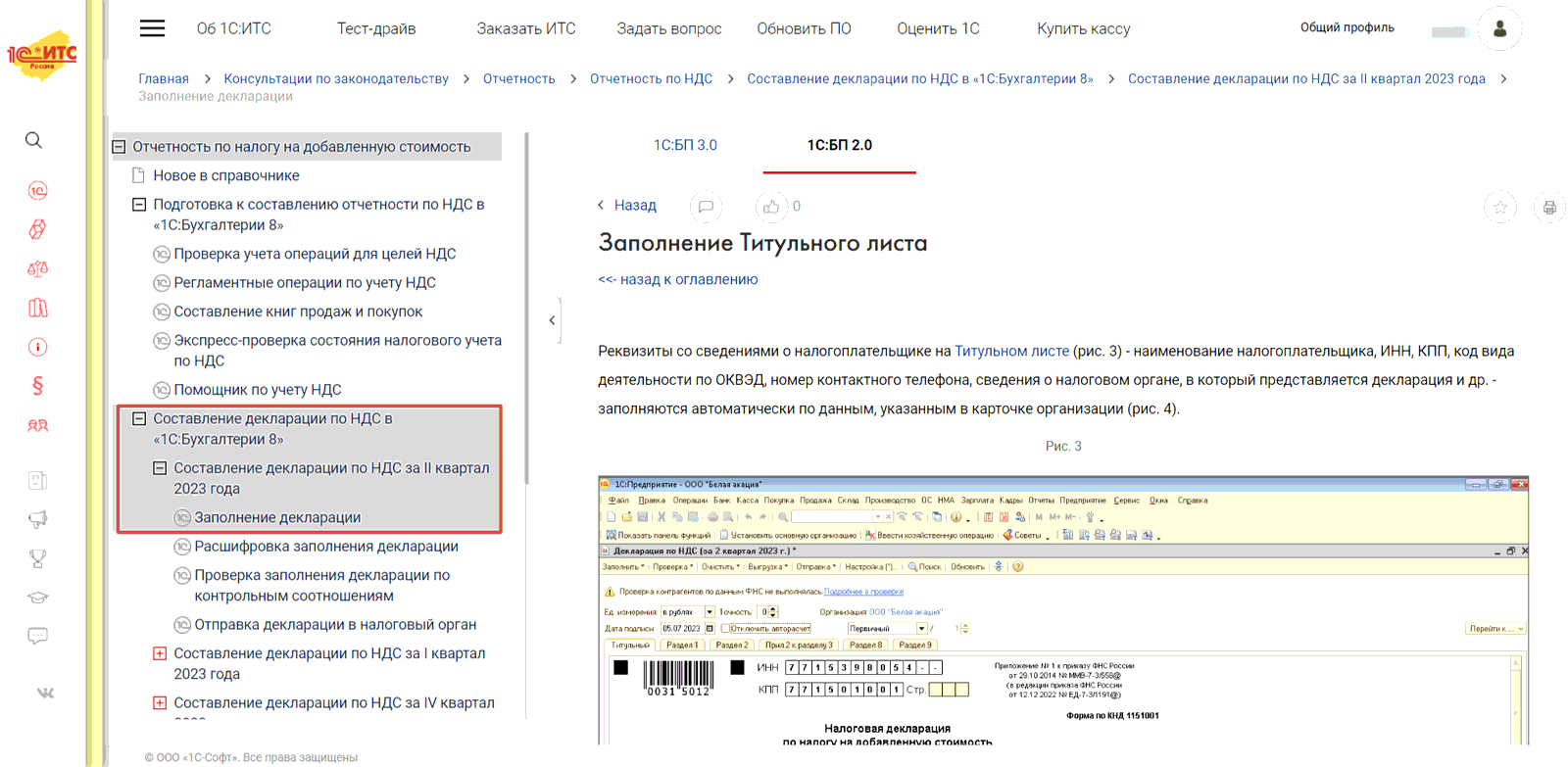Open Заказать ИТС in top menu
This screenshot has height=767, width=1568.
tap(526, 28)
